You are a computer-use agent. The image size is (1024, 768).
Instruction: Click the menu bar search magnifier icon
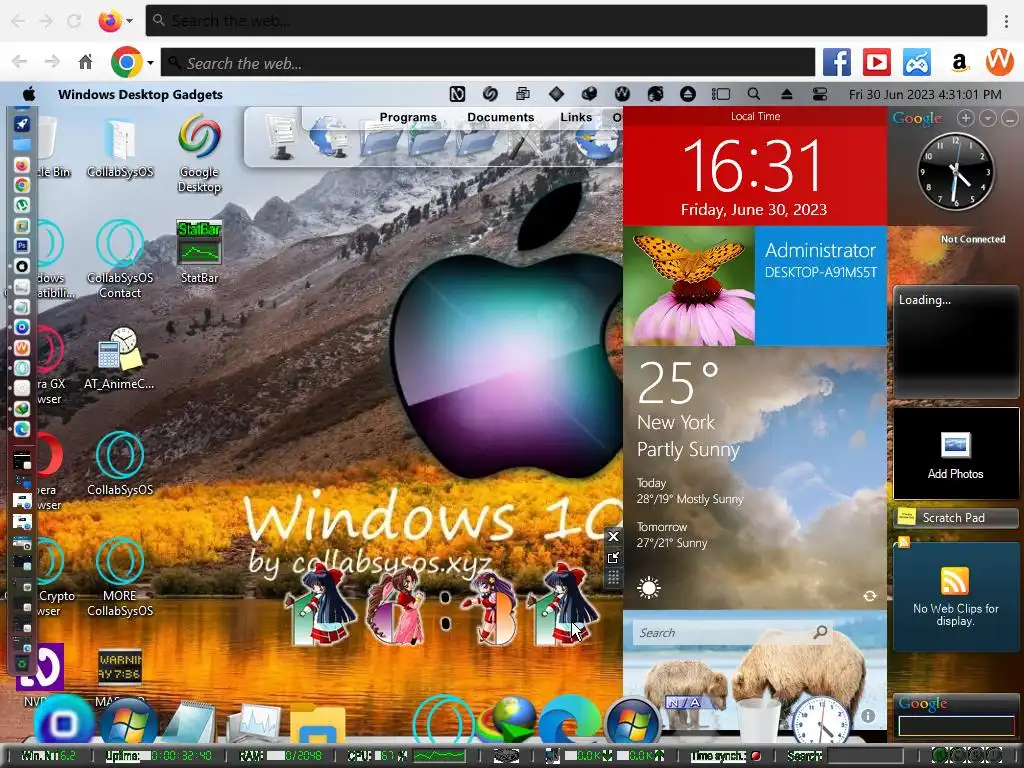coord(754,94)
